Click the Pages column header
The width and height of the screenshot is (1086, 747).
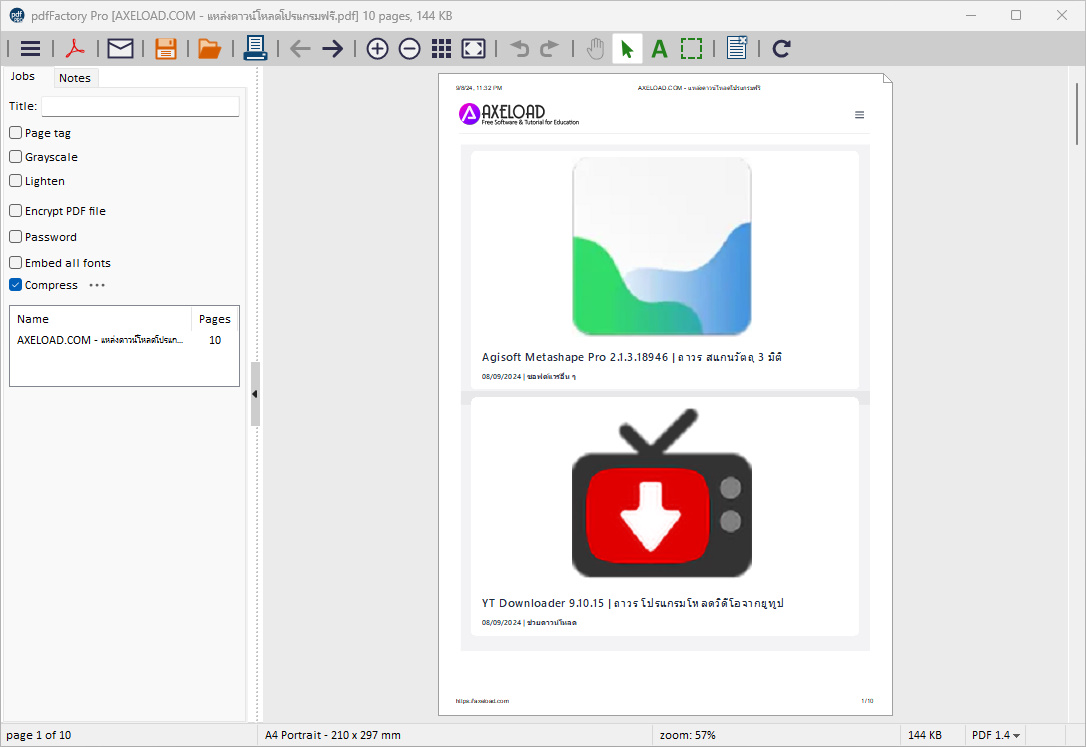tap(215, 318)
